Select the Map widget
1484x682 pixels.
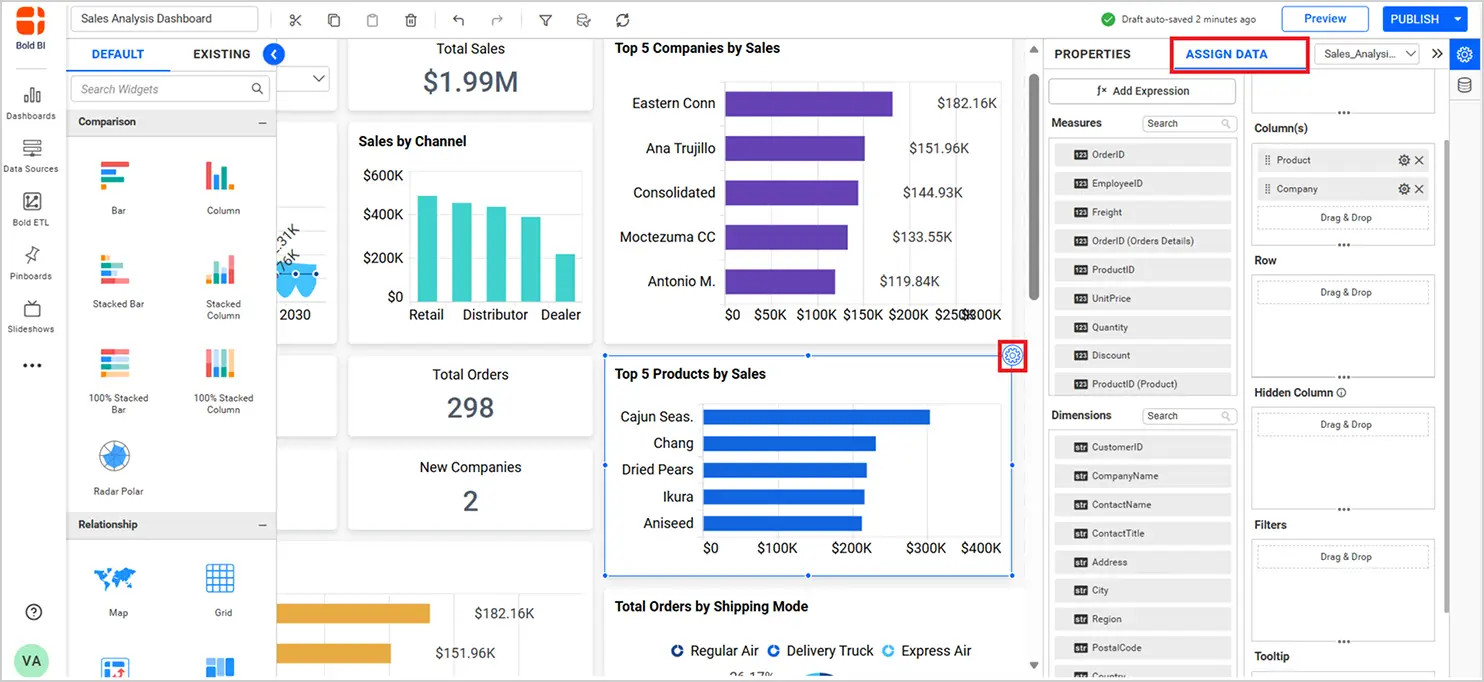118,590
